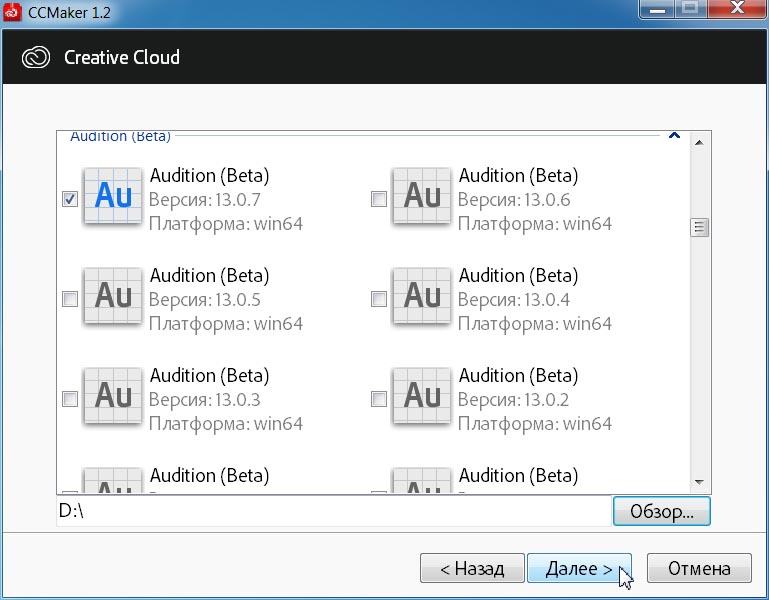Click the install path field showing D:\
This screenshot has width=769, height=600.
pyautogui.click(x=334, y=511)
